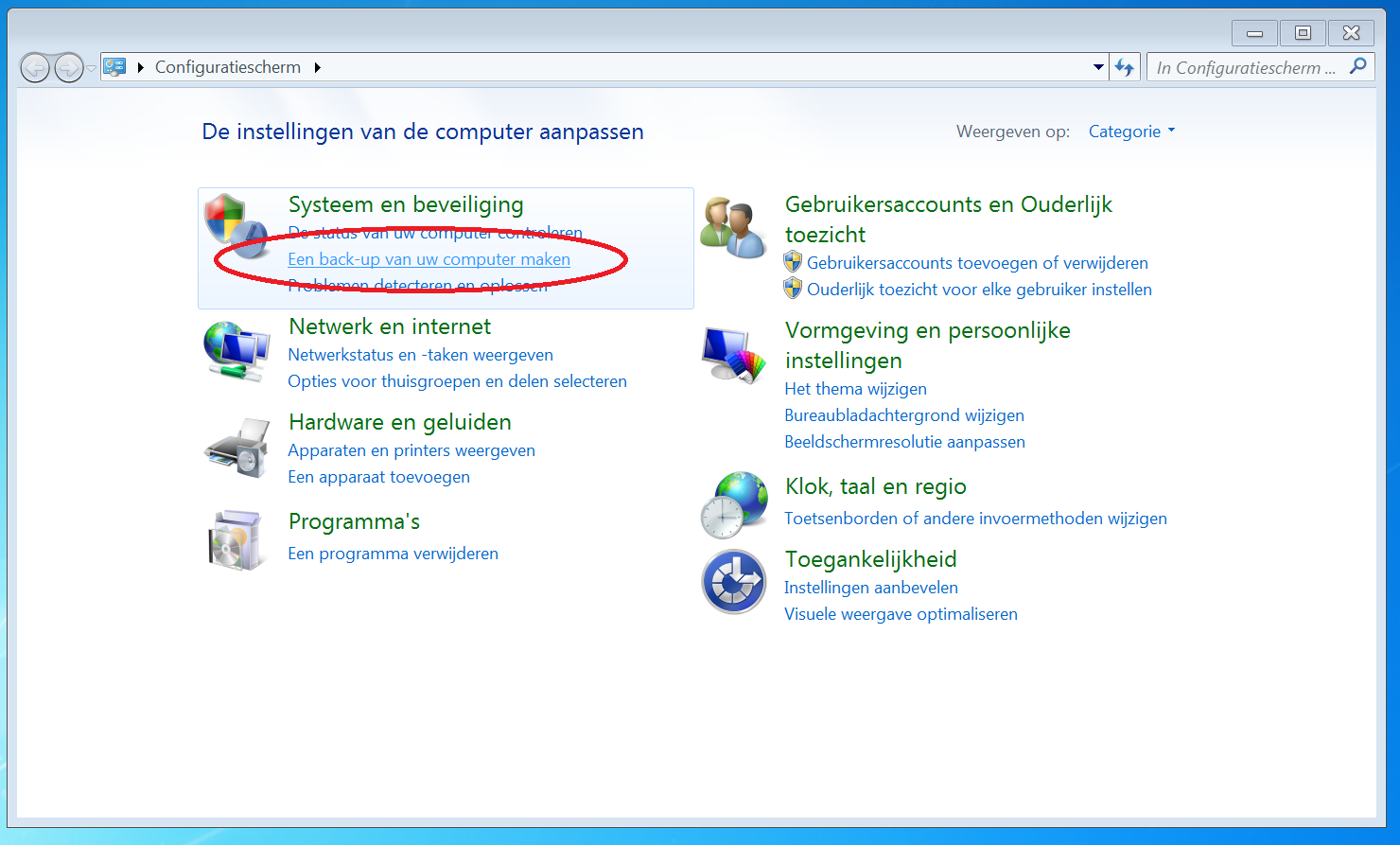
Task: Expand the Categorie view dropdown
Action: [1131, 132]
